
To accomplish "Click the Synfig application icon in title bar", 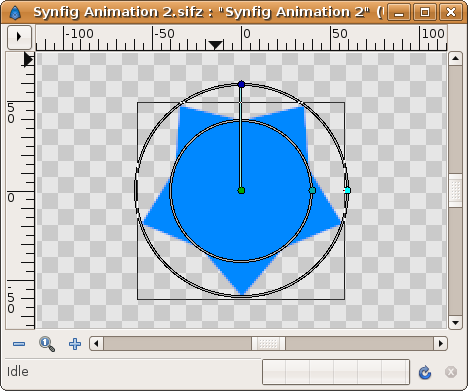I will pyautogui.click(x=15, y=13).
